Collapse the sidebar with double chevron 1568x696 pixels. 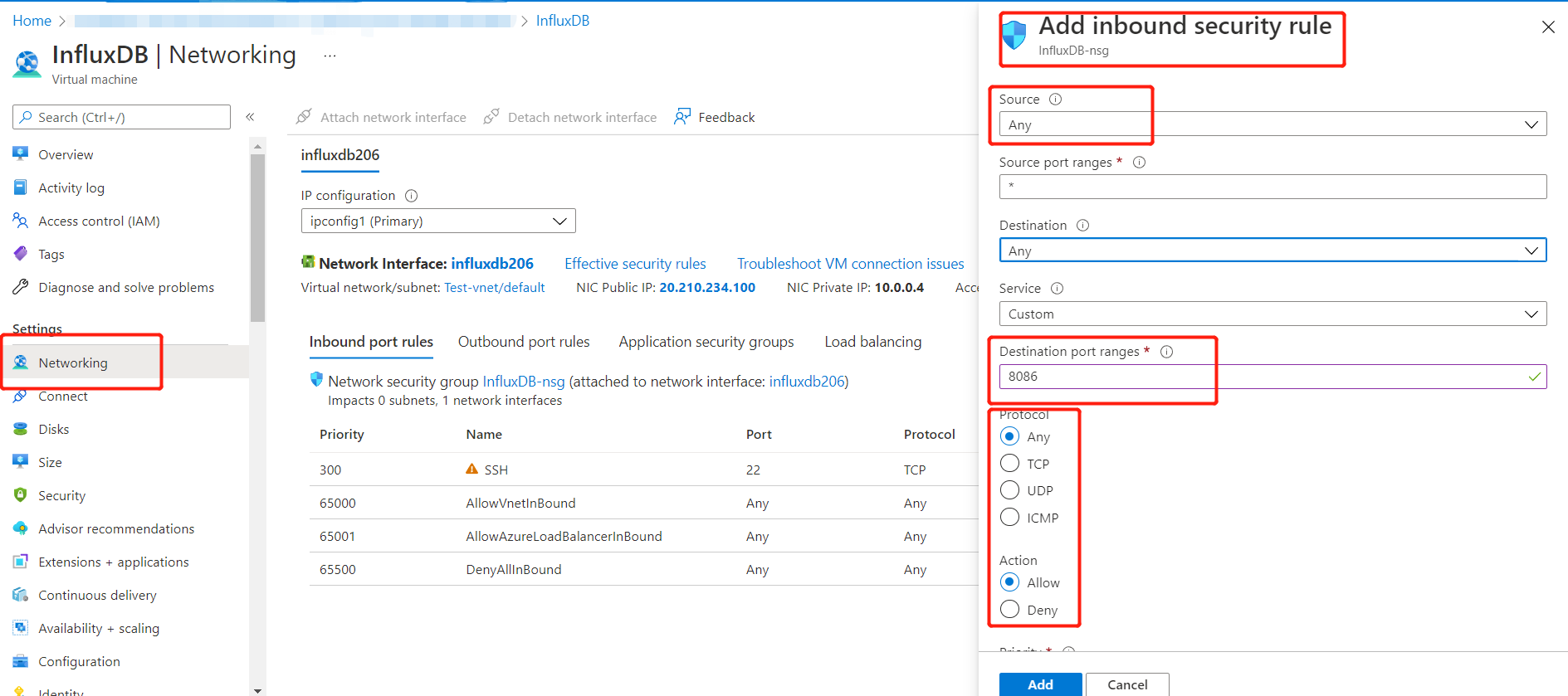pos(250,117)
